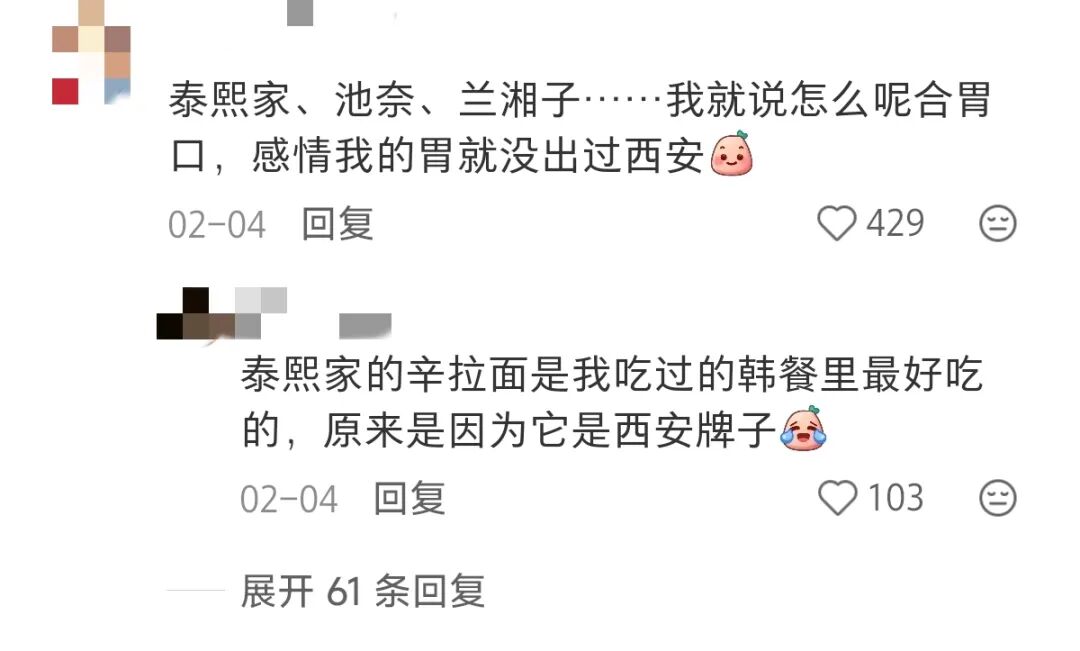
Task: Tap the 103 like count
Action: [895, 498]
